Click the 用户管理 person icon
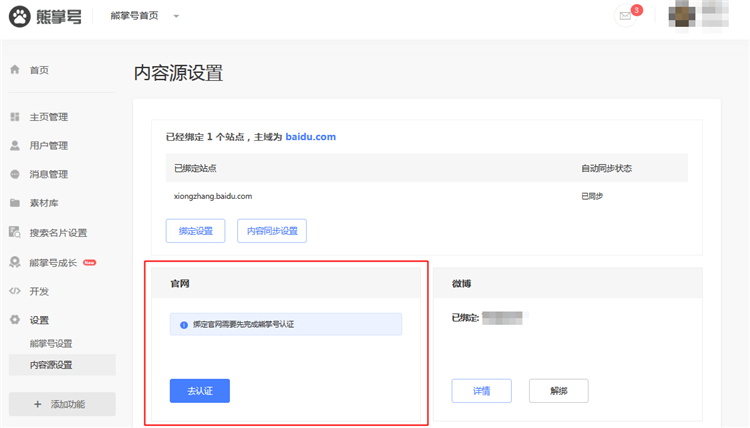The image size is (750, 428). (15, 146)
